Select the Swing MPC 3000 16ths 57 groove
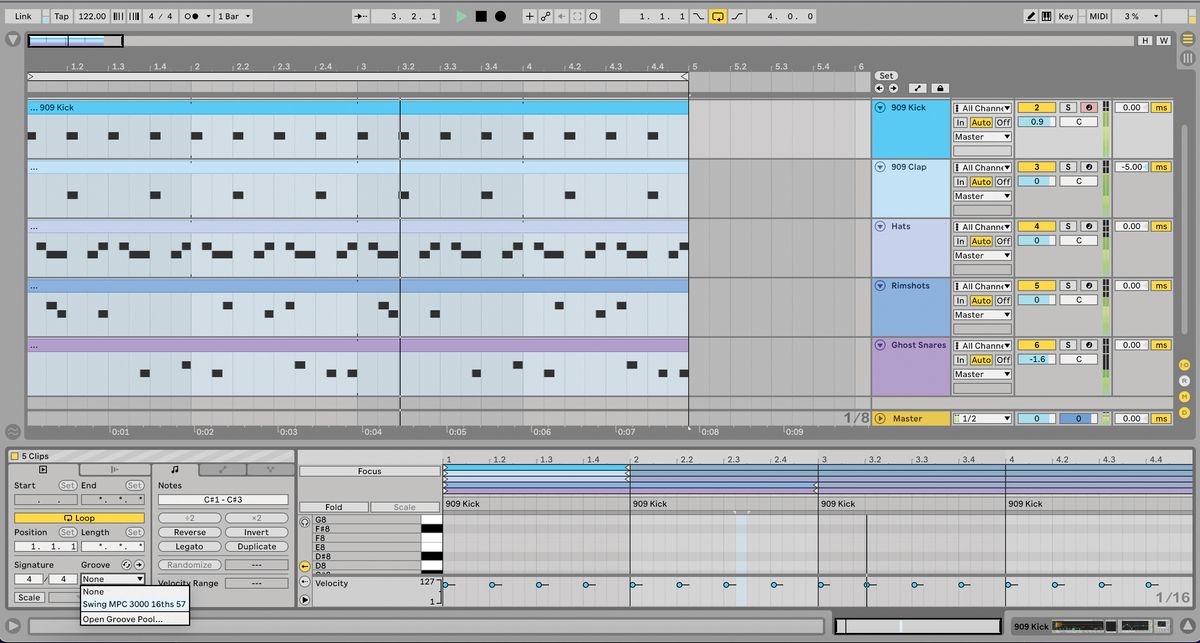1200x643 pixels. coord(136,602)
